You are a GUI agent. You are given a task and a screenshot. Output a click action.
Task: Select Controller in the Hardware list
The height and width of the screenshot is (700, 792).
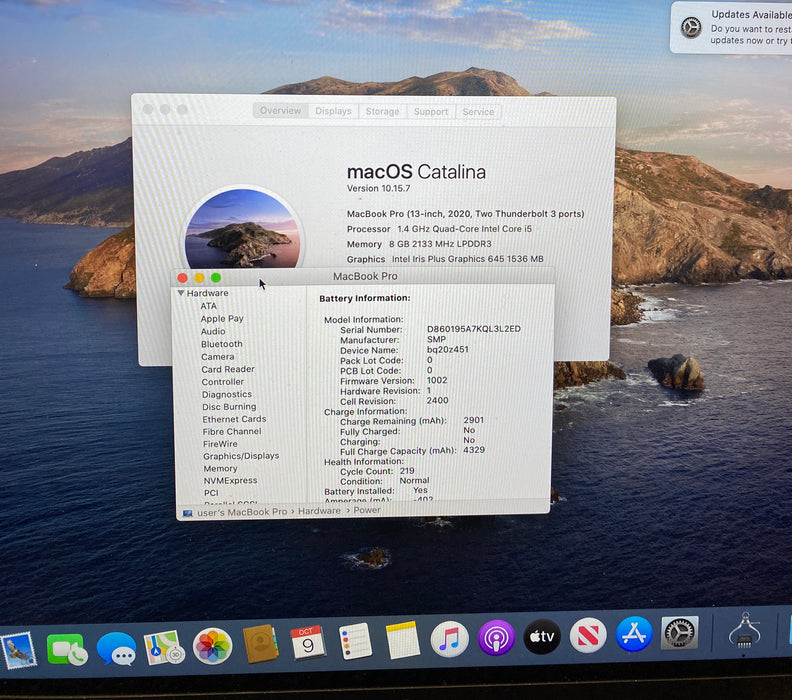(x=223, y=382)
